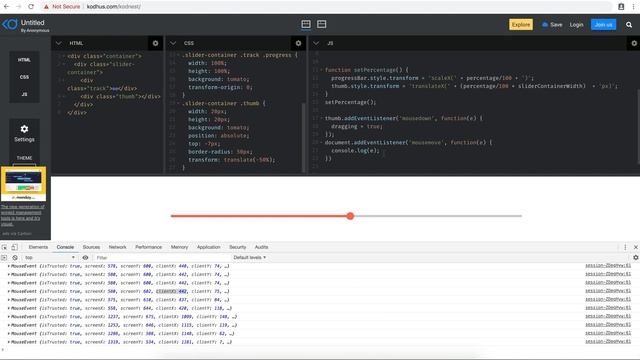Click the Kodhus logo icon
Screen dimensions: 640x360
pos(10,24)
